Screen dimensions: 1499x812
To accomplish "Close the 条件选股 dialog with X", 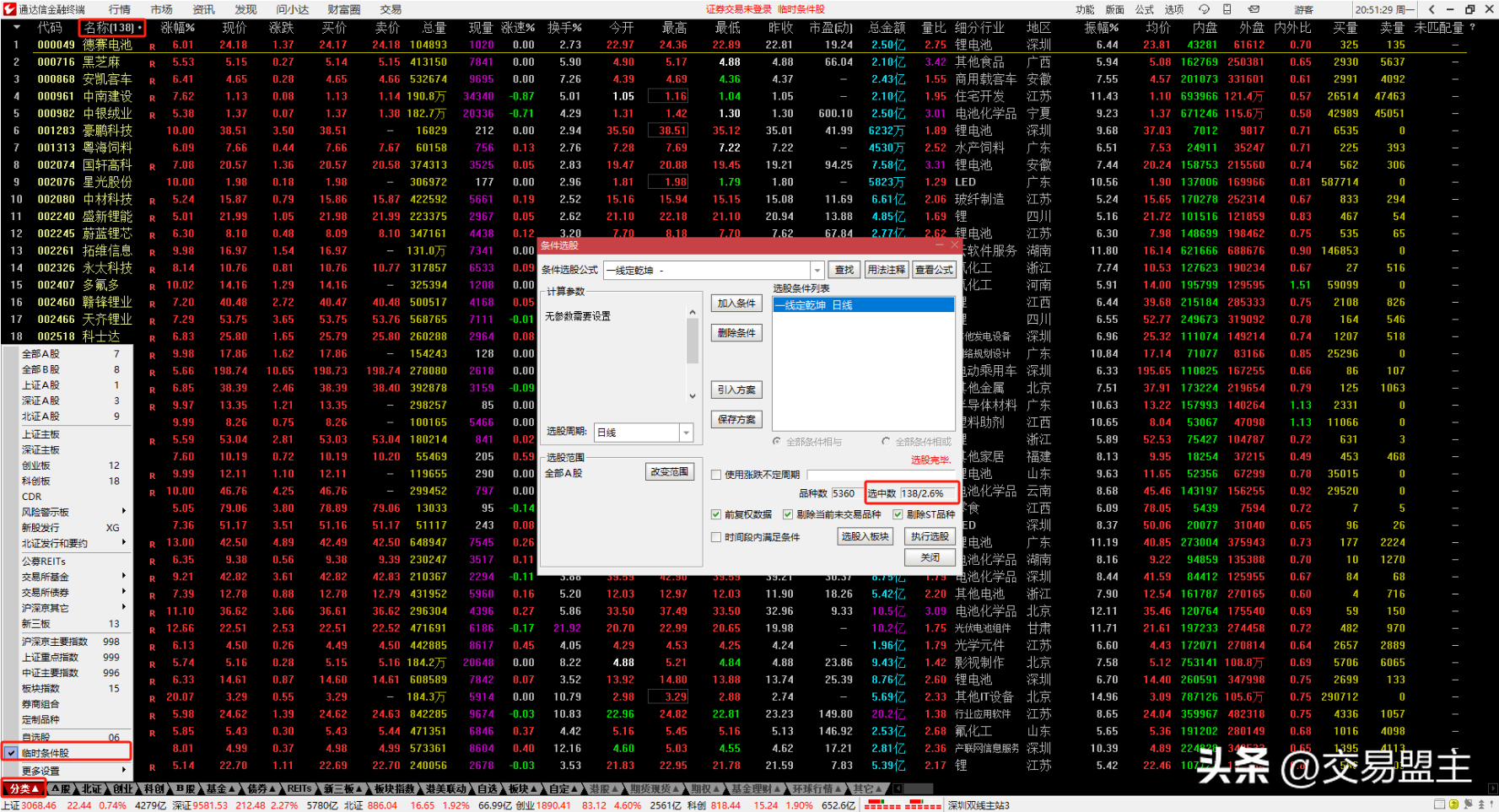I will coord(954,245).
